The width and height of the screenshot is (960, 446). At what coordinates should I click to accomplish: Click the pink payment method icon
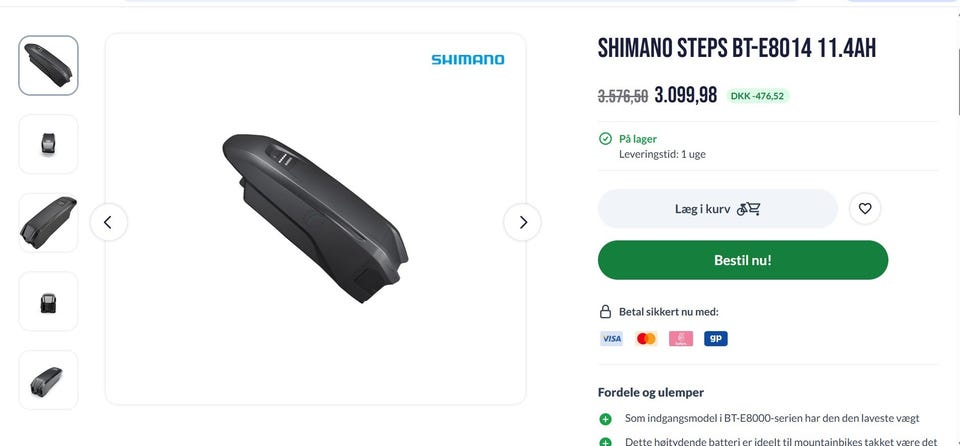pyautogui.click(x=681, y=339)
